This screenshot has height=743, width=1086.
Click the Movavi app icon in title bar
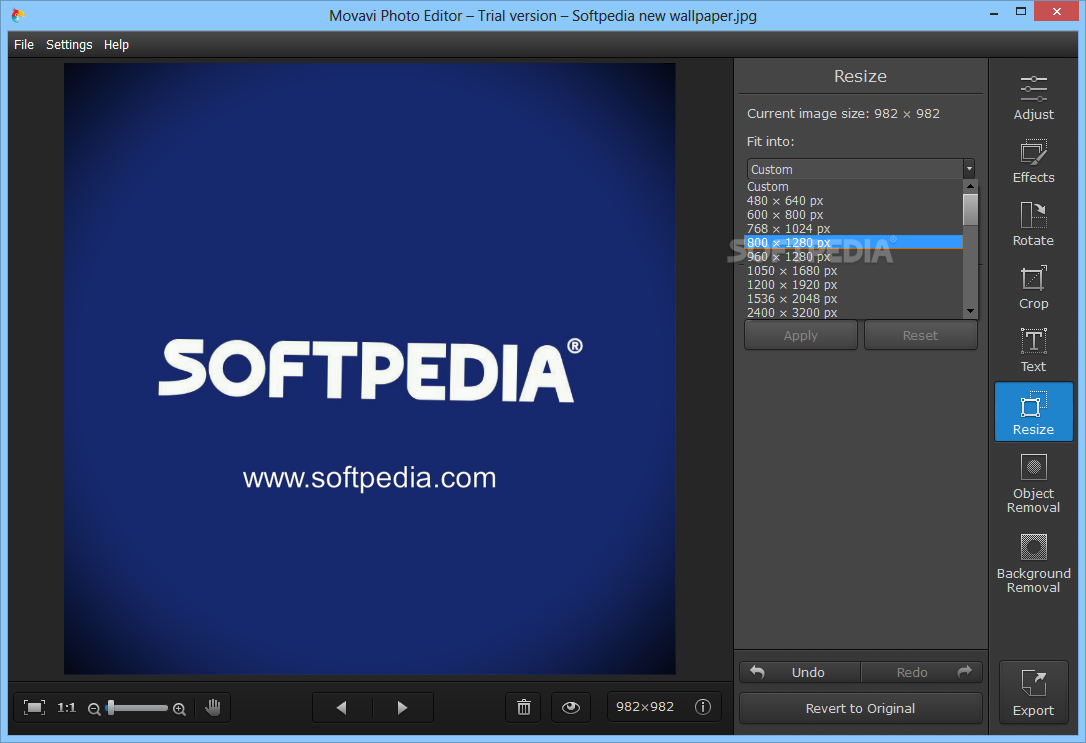click(x=18, y=14)
